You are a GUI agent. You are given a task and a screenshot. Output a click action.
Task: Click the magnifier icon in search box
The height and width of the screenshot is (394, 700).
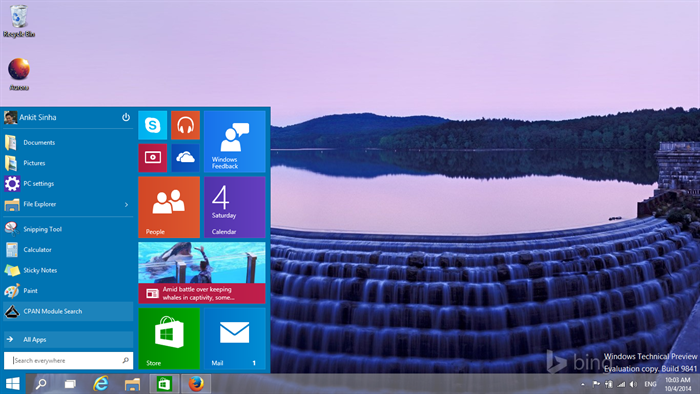pyautogui.click(x=125, y=360)
